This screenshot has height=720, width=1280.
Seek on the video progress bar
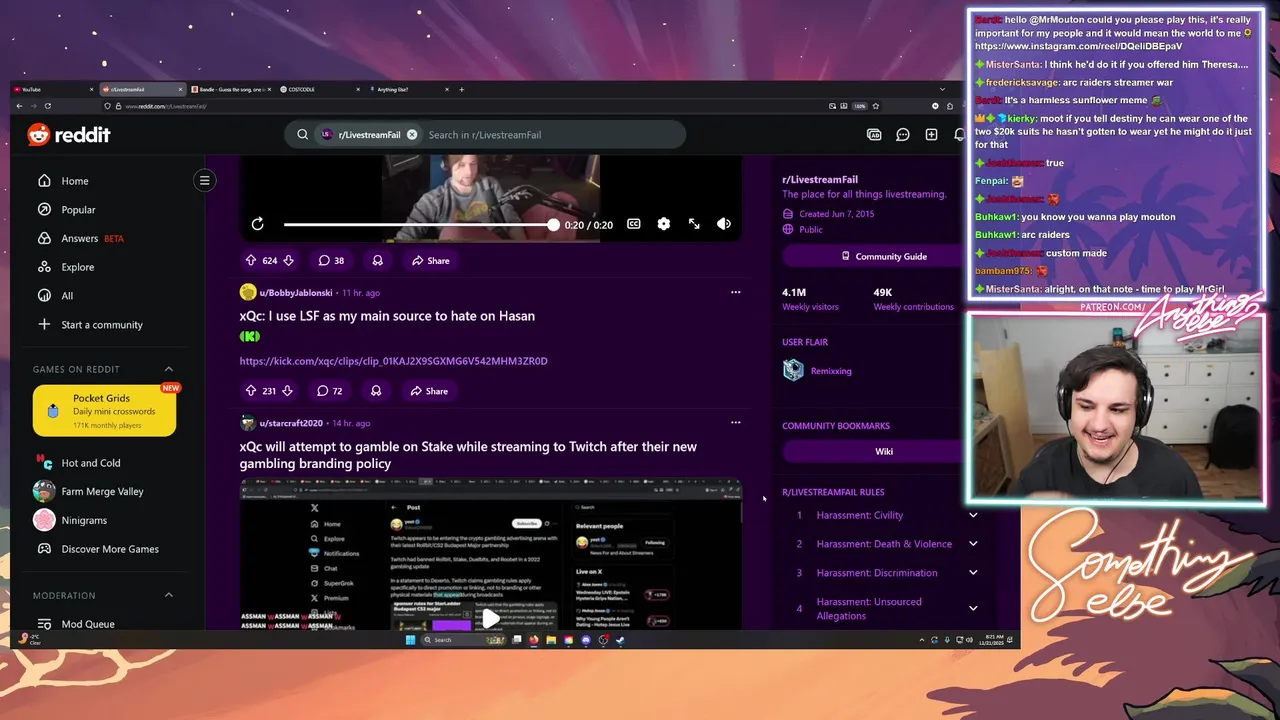click(x=419, y=225)
